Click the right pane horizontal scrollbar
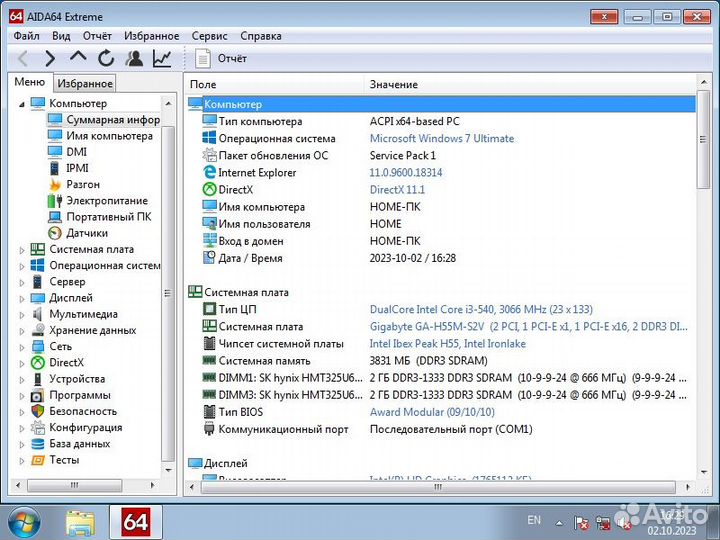720x540 pixels. 438,487
